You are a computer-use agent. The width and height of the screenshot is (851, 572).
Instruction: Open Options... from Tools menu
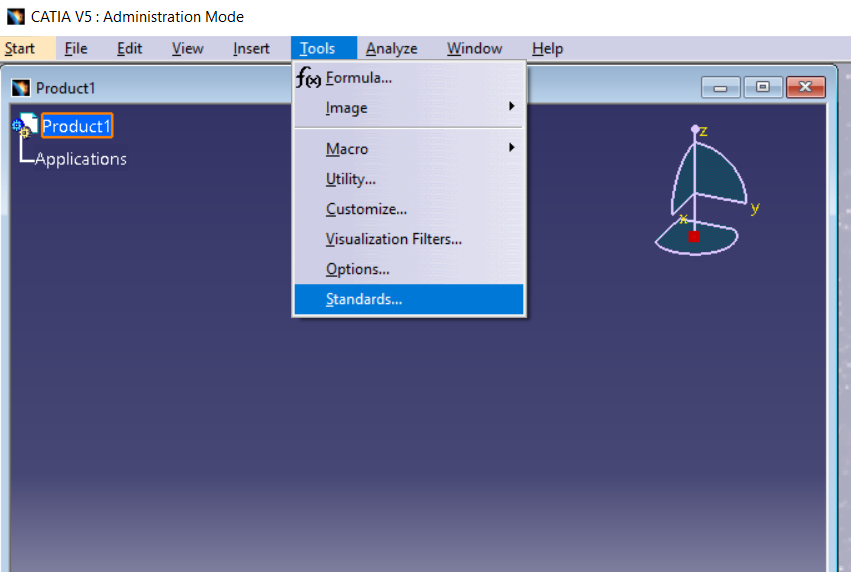point(409,269)
